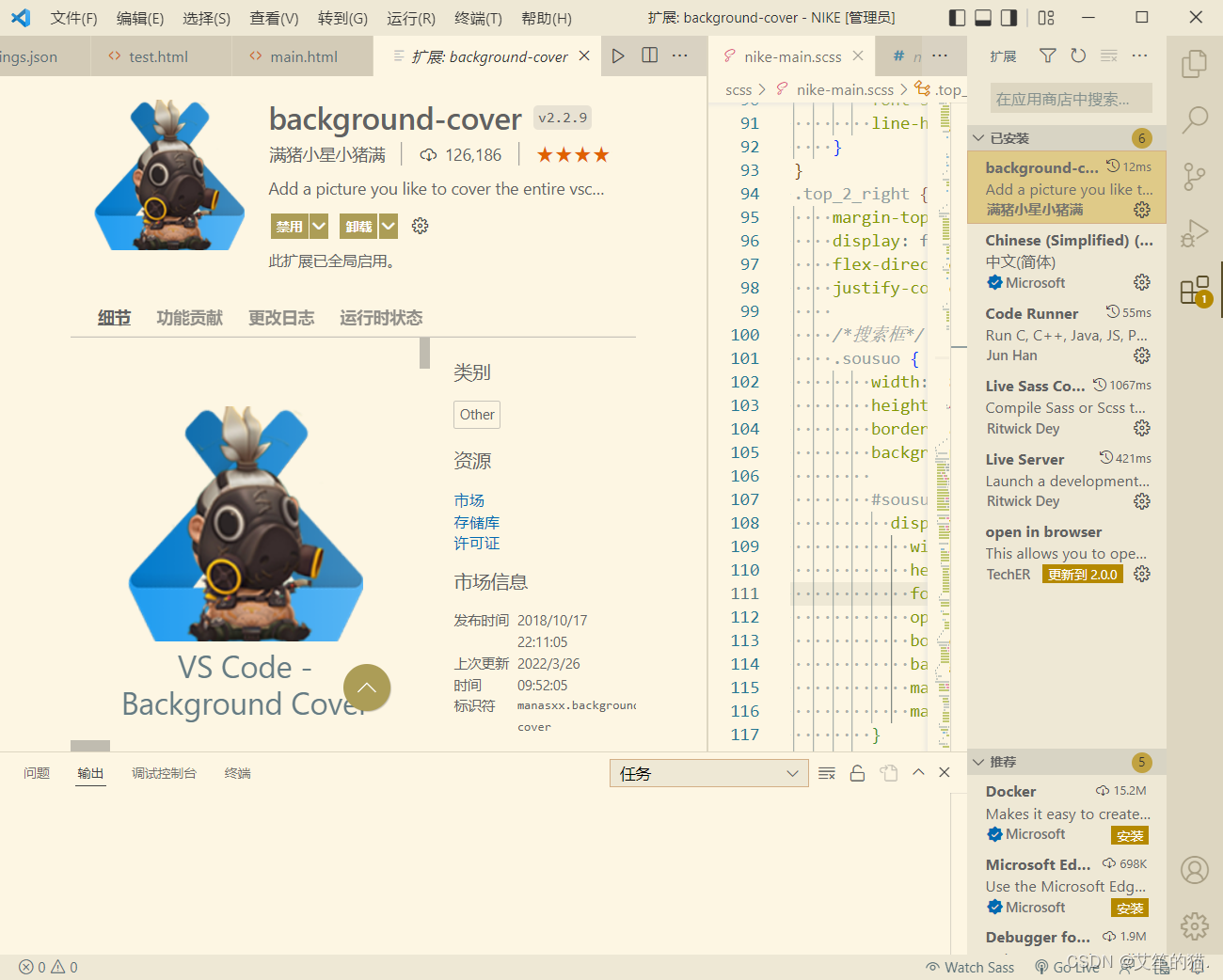Click the nike-main.scss breadcrumb item

click(845, 90)
